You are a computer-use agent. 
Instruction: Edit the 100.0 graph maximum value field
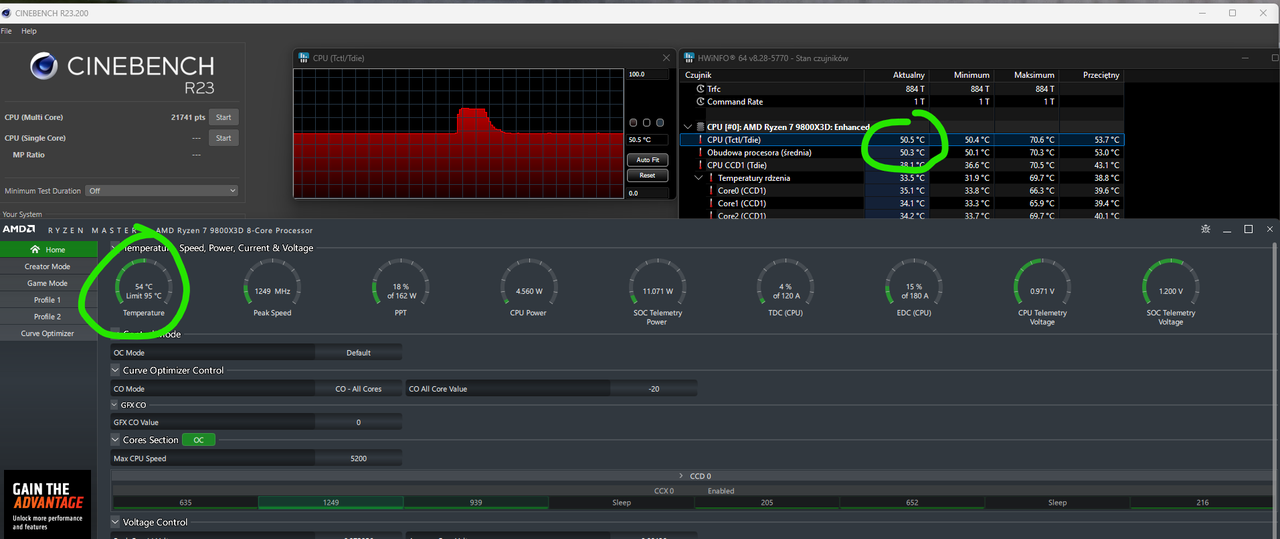(646, 75)
